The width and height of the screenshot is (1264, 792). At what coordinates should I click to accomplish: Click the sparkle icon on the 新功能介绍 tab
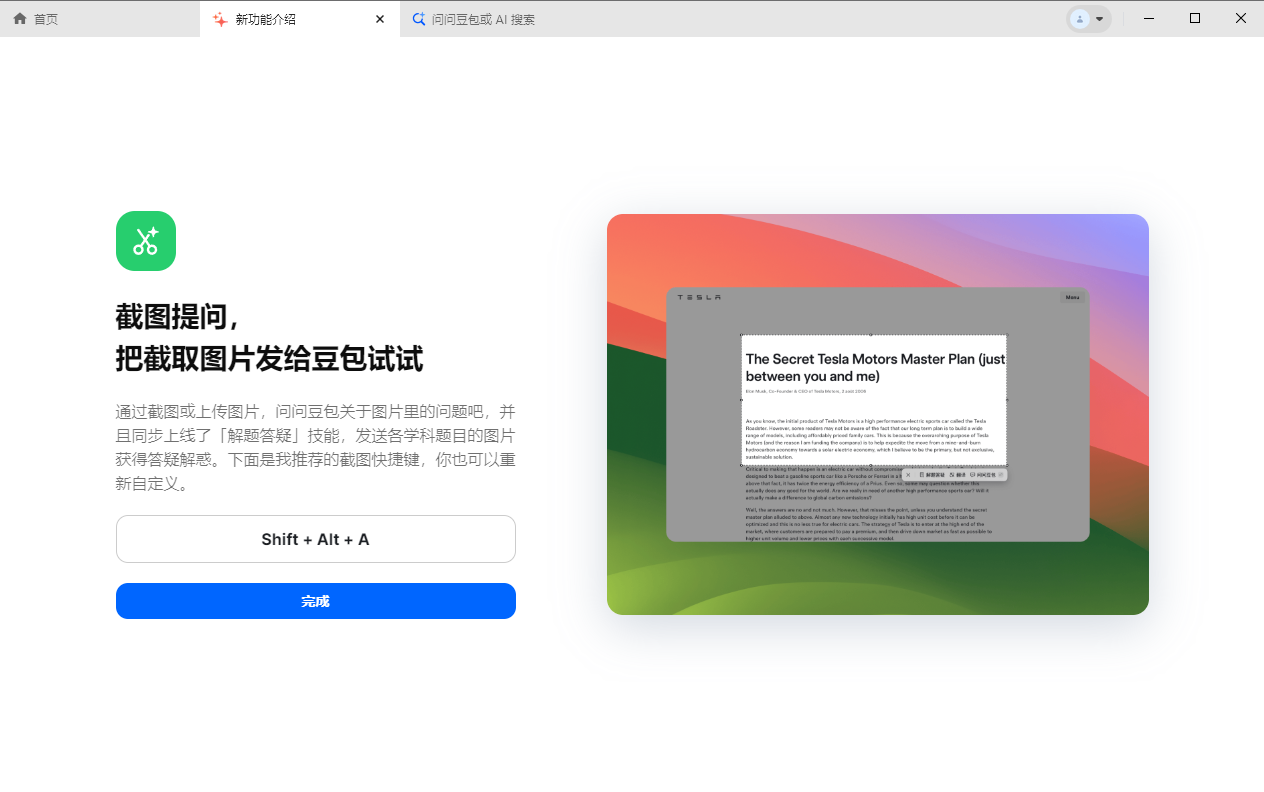click(220, 18)
